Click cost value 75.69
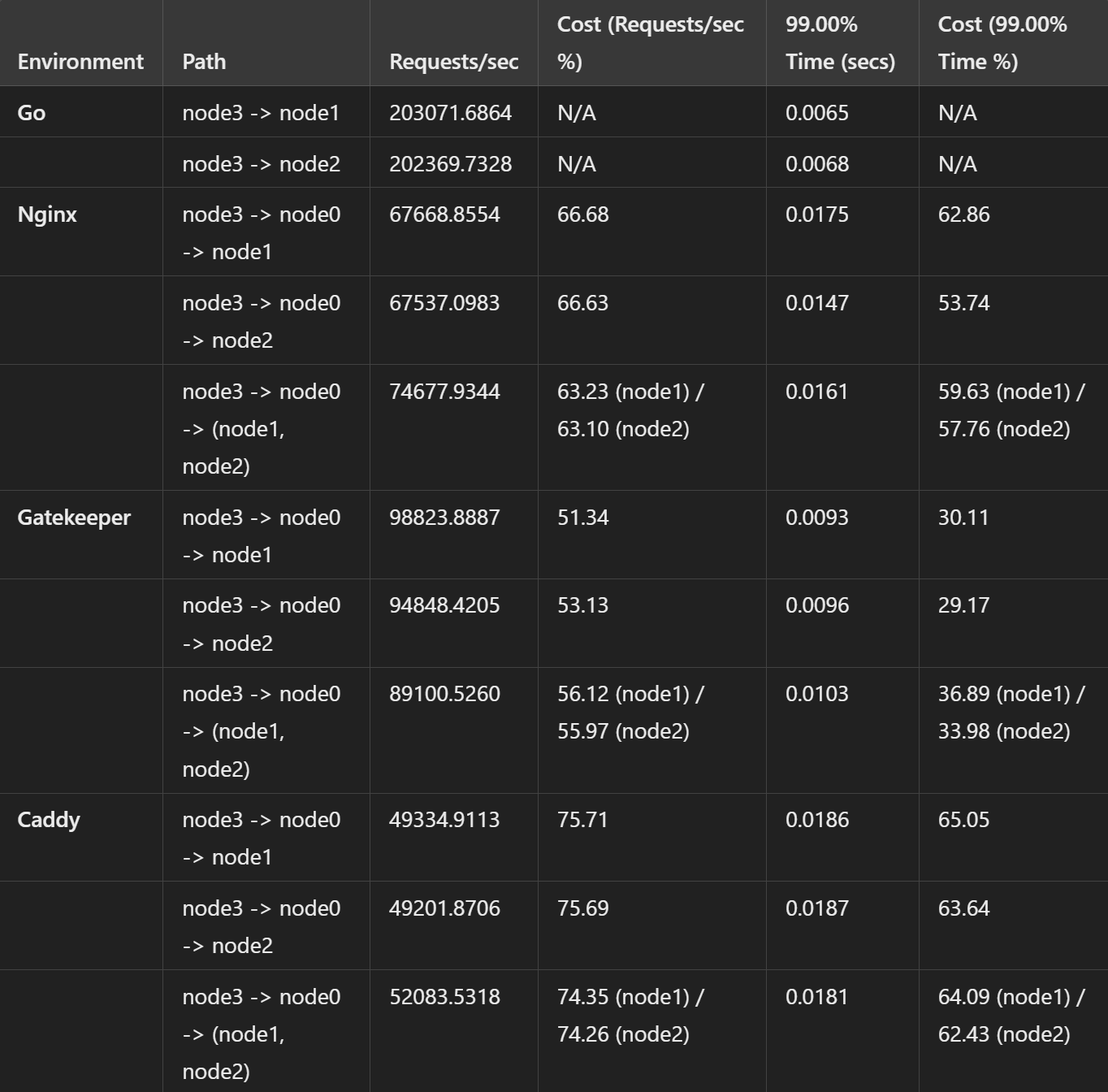The image size is (1108, 1092). pos(583,908)
